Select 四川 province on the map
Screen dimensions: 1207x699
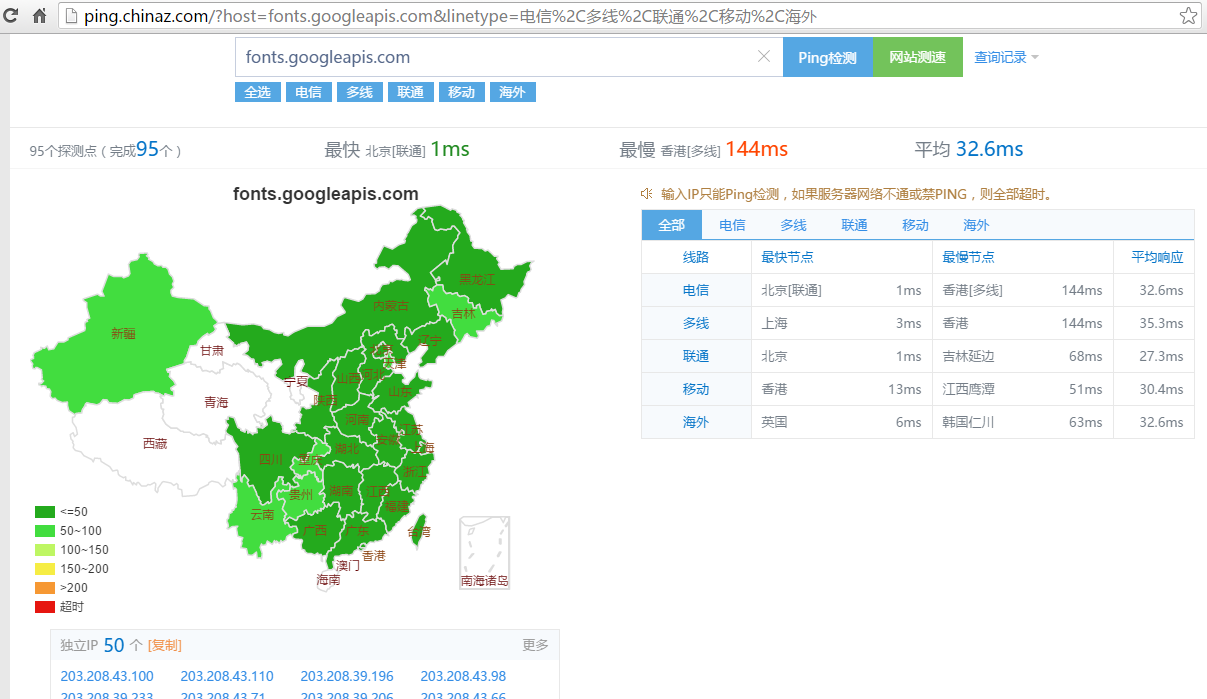click(x=271, y=460)
